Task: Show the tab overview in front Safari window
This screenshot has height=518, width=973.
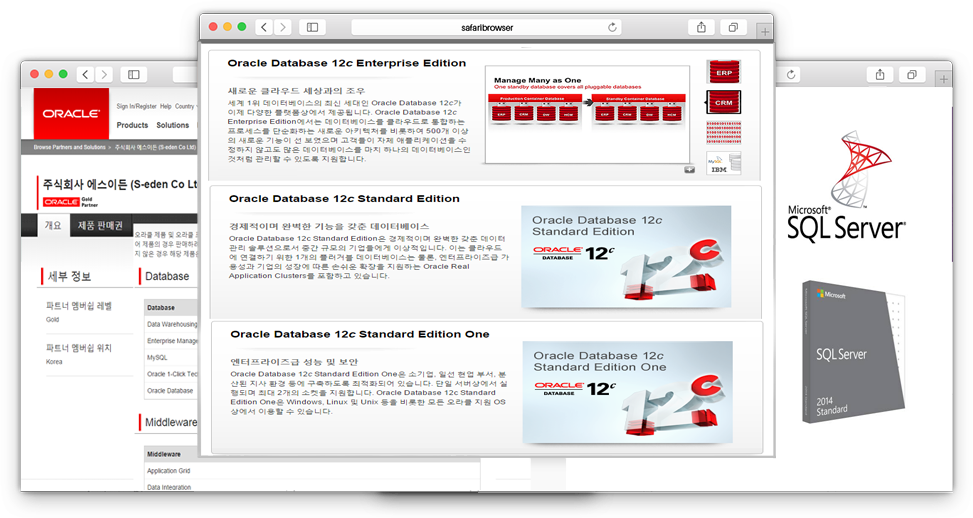Action: point(733,27)
